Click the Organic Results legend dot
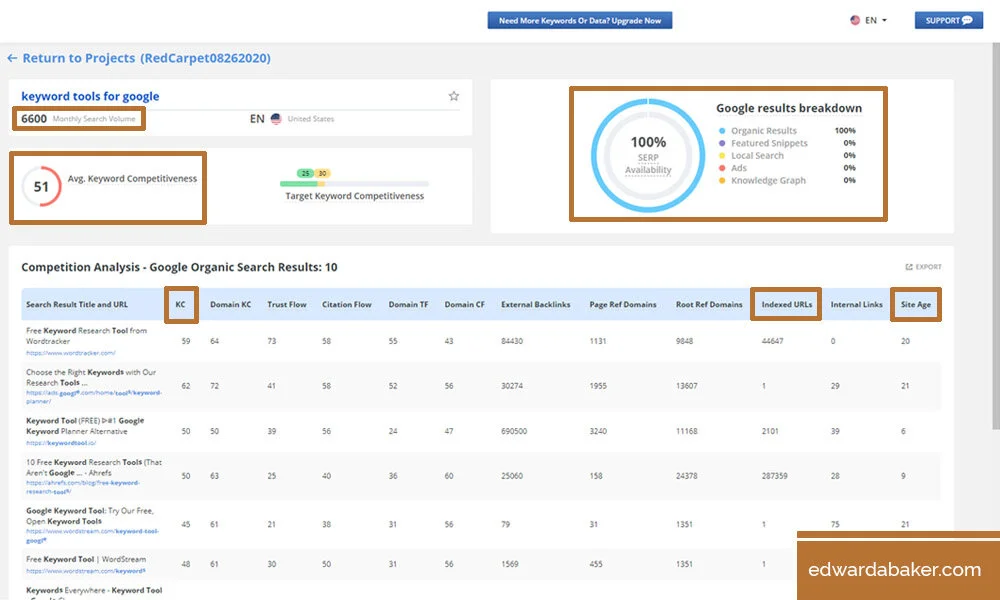 (722, 131)
